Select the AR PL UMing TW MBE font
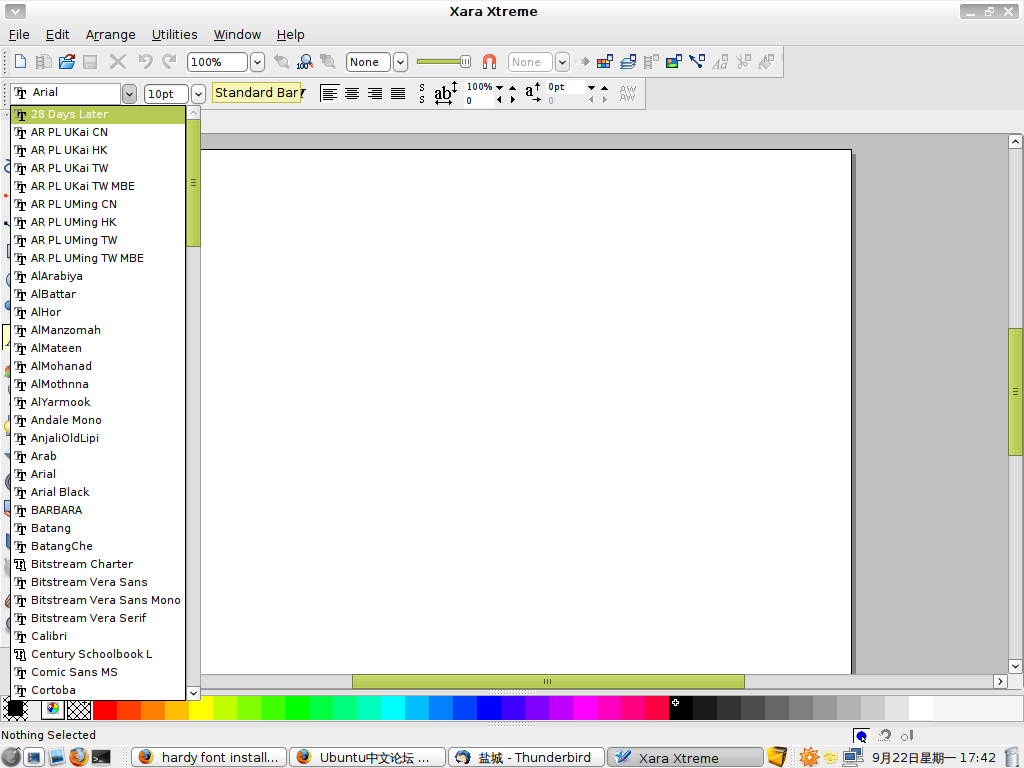Image resolution: width=1024 pixels, height=768 pixels. 98,258
